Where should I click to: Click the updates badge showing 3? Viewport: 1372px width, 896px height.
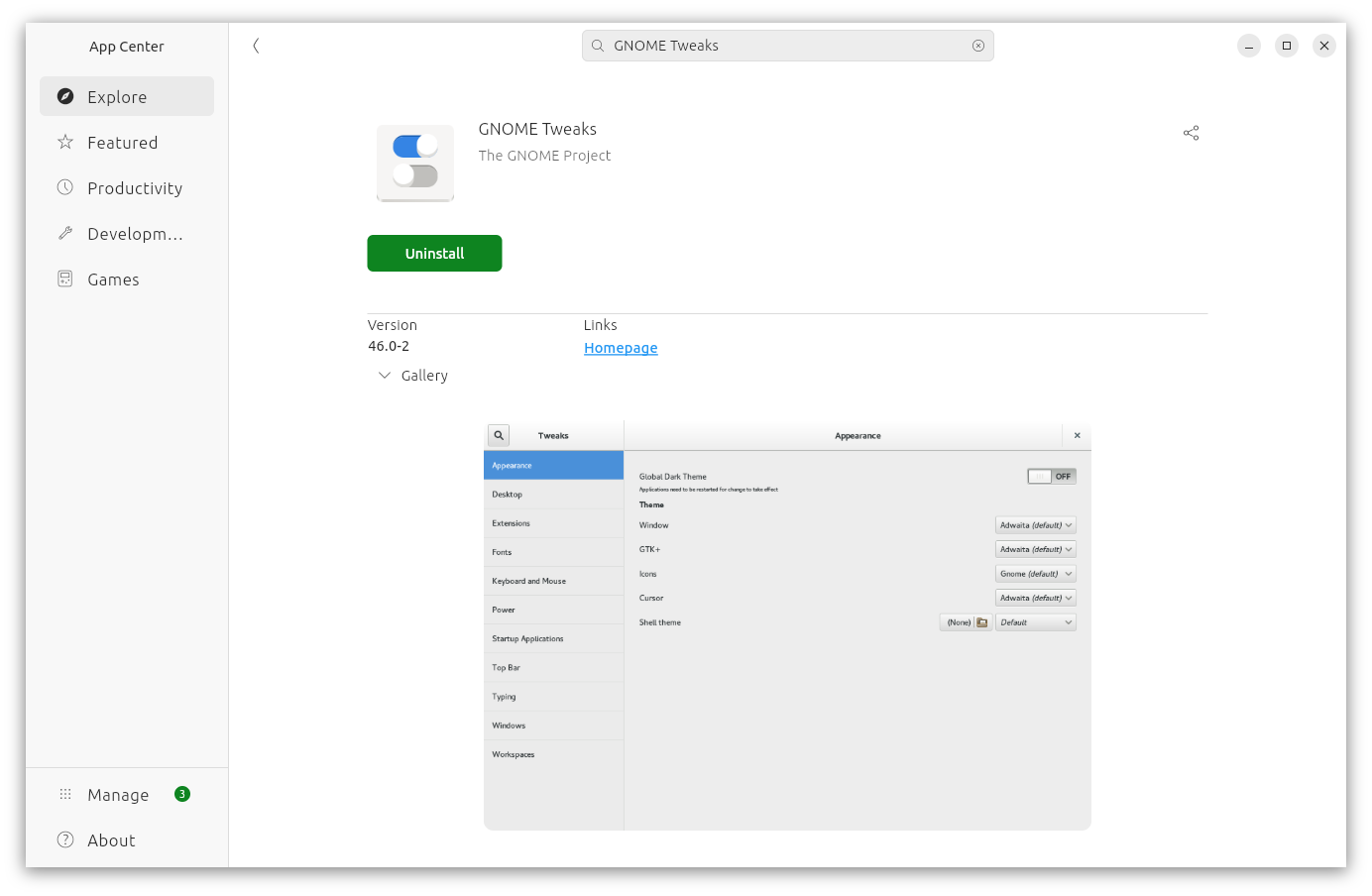coord(182,794)
